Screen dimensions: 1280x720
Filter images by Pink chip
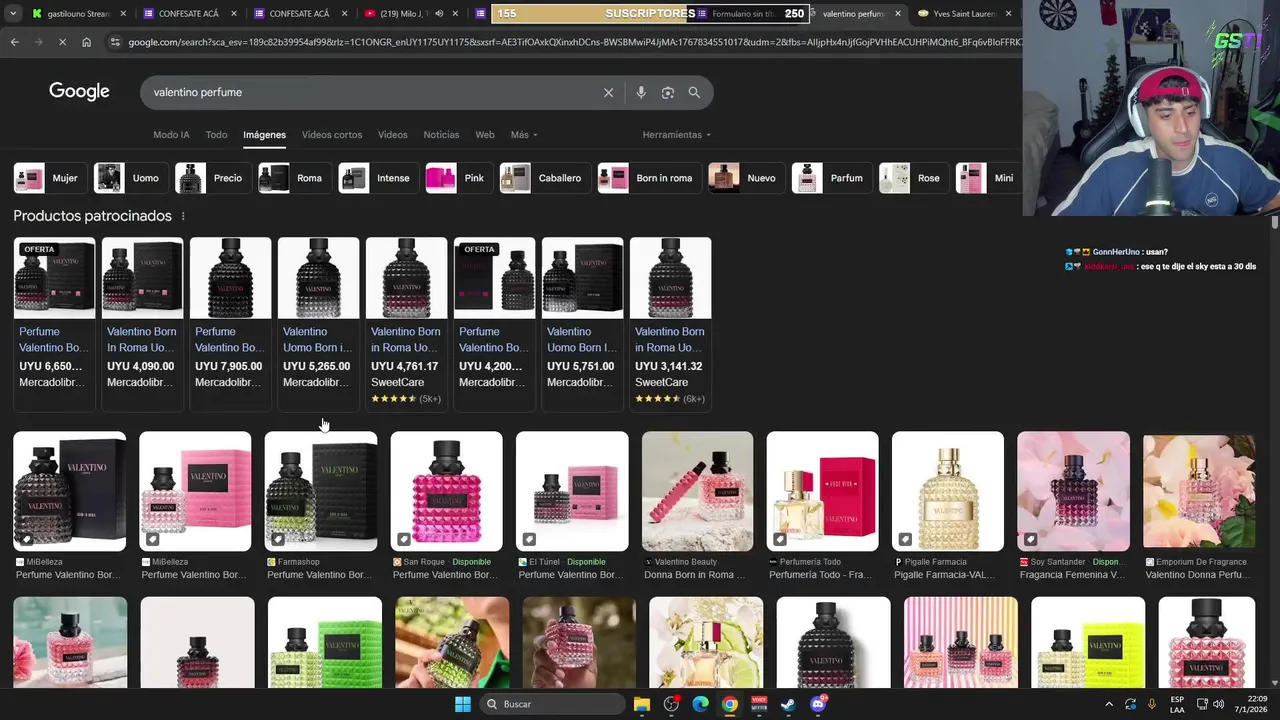457,178
